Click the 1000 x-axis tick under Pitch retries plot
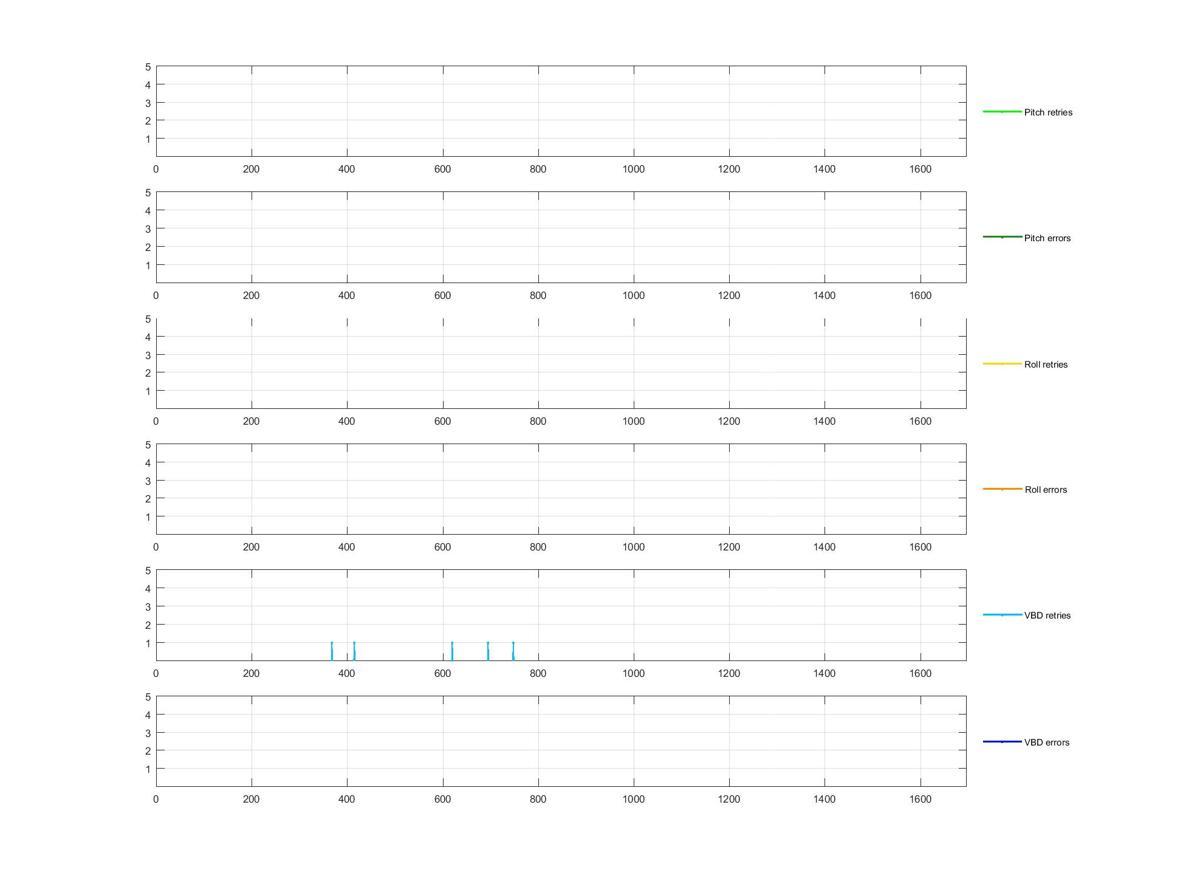Image resolution: width=1200 pixels, height=885 pixels. (633, 170)
